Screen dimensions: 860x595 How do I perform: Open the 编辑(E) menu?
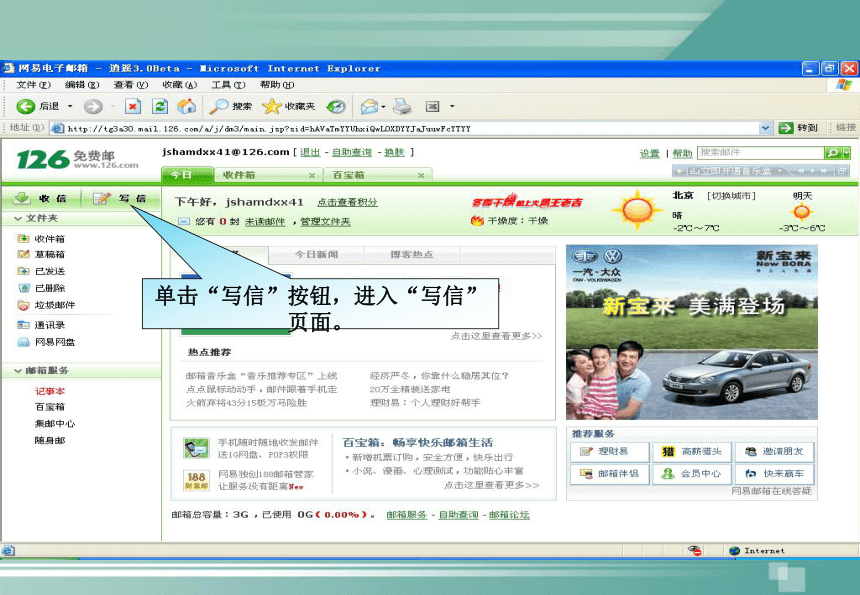point(82,85)
